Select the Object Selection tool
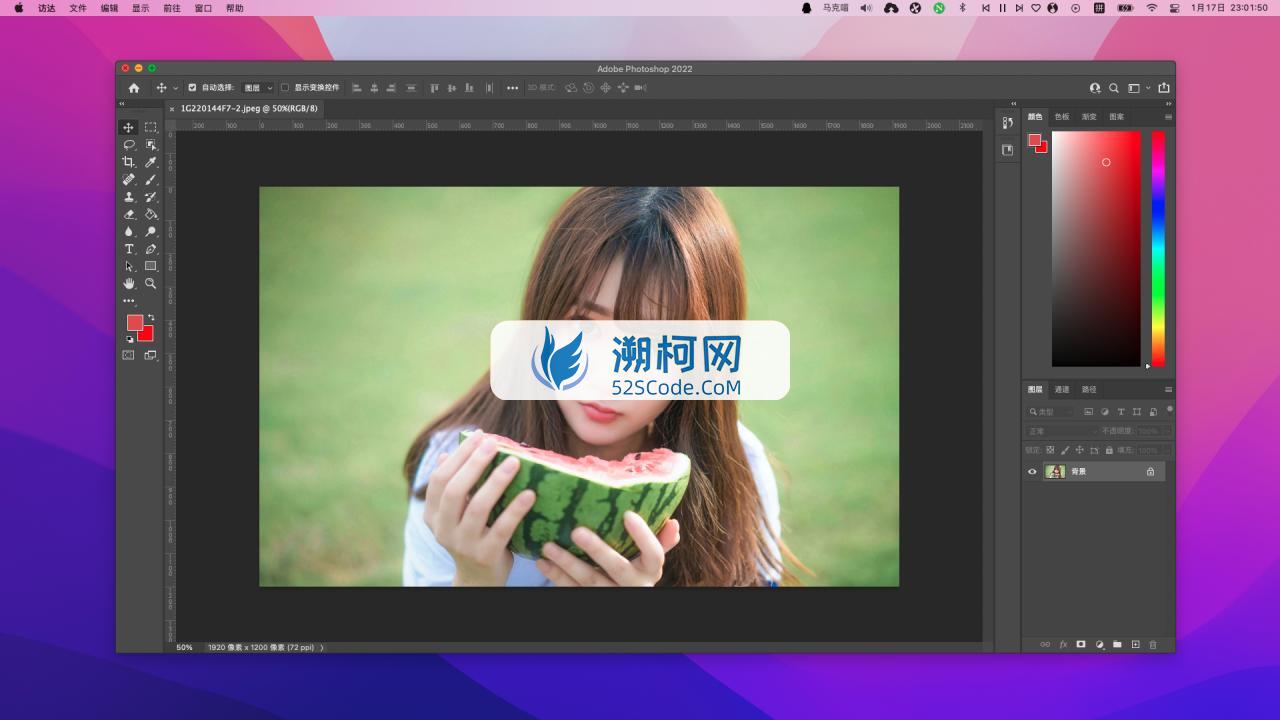The width and height of the screenshot is (1280, 720). click(x=151, y=145)
